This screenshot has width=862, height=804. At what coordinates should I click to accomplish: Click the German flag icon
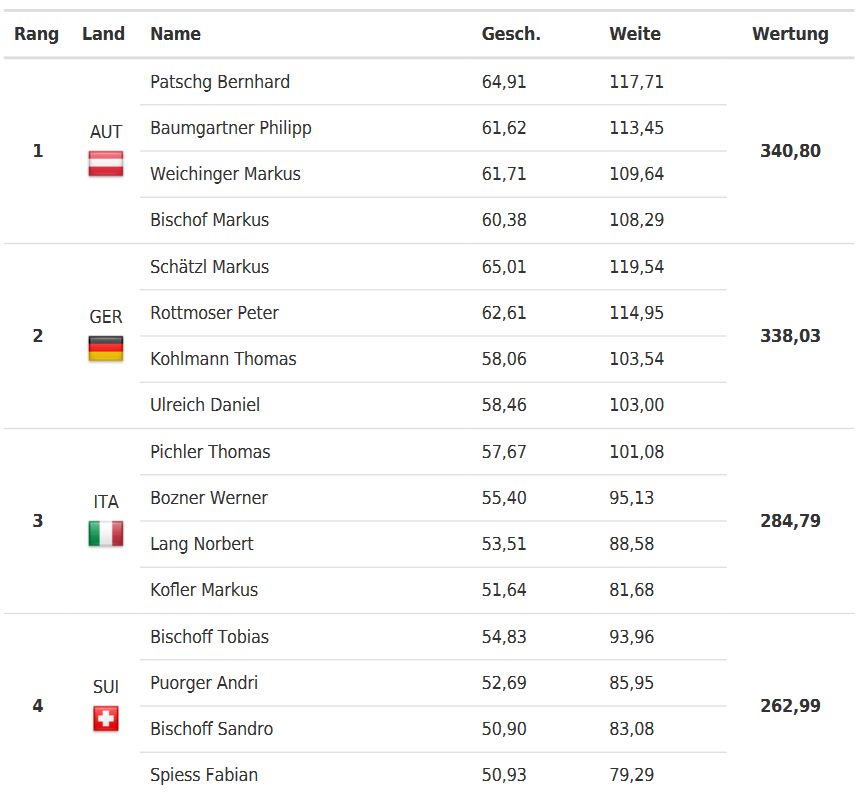coord(106,349)
